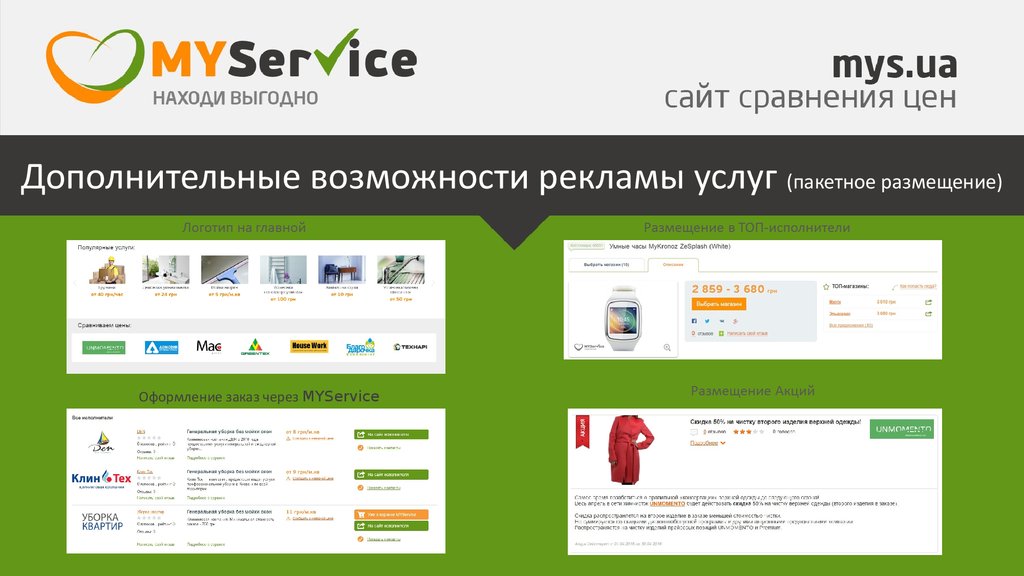The image size is (1024, 576).
Task: Click the orange MYService order cart button
Action: pyautogui.click(x=391, y=515)
